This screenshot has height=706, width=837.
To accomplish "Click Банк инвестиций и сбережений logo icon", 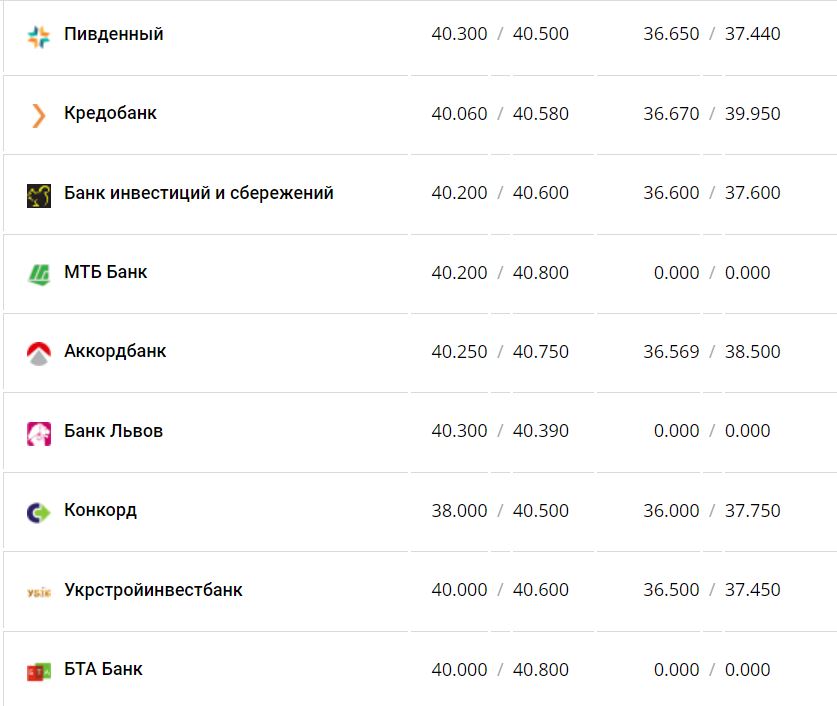I will click(x=38, y=195).
